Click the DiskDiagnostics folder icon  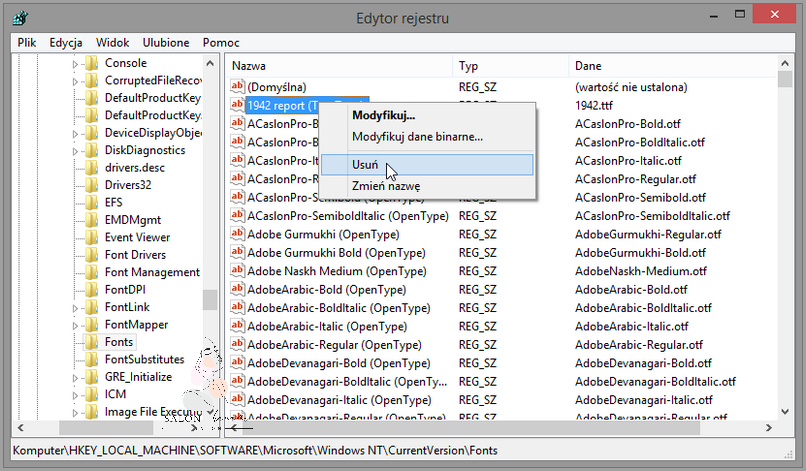(x=91, y=150)
